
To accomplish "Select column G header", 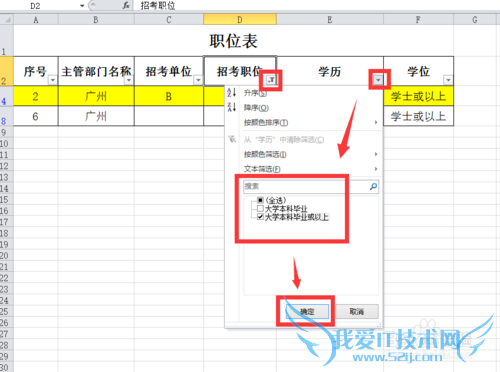I will click(475, 20).
